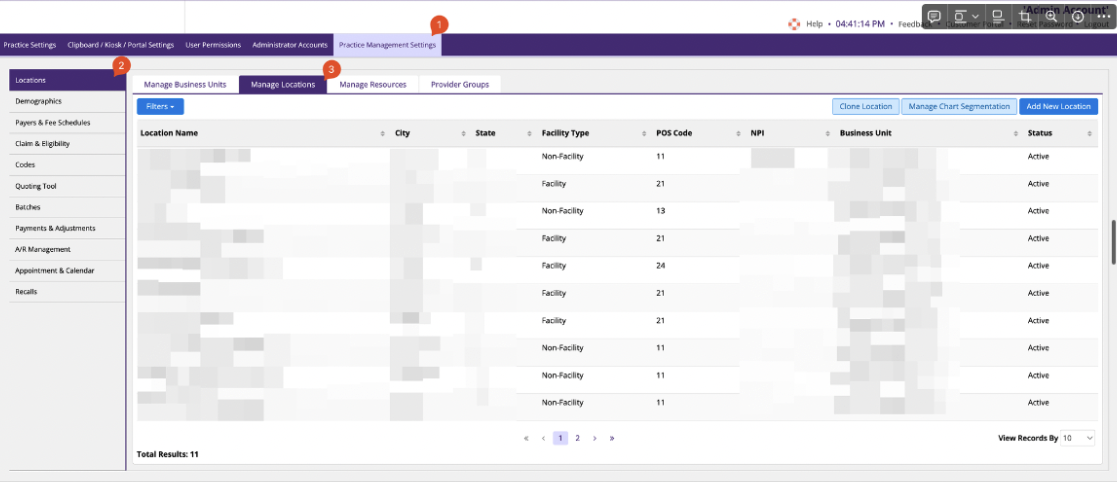Select page 1 in pagination

coord(561,439)
